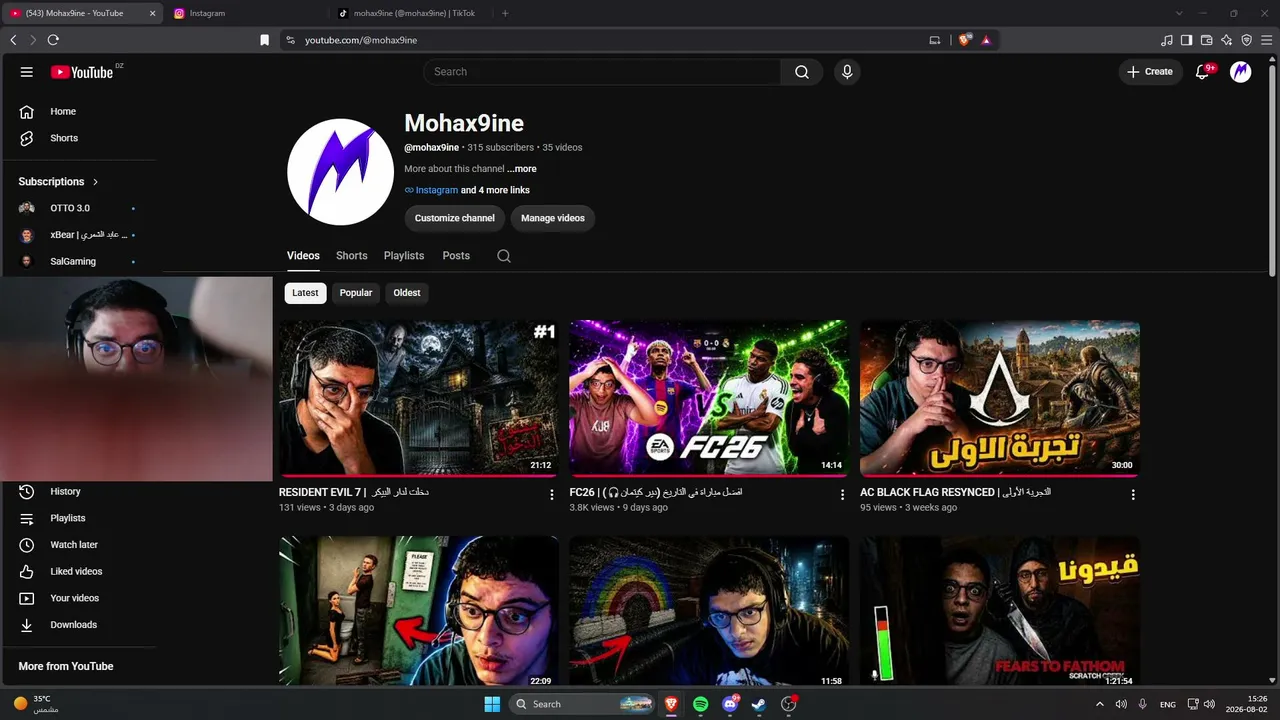
Task: Open the account avatar menu
Action: [x=1241, y=72]
